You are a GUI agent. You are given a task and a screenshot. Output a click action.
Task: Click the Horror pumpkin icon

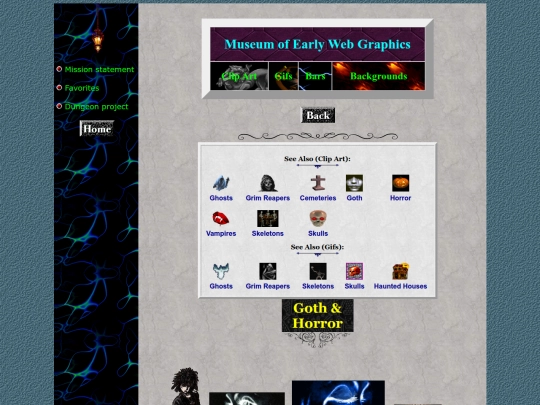click(400, 183)
